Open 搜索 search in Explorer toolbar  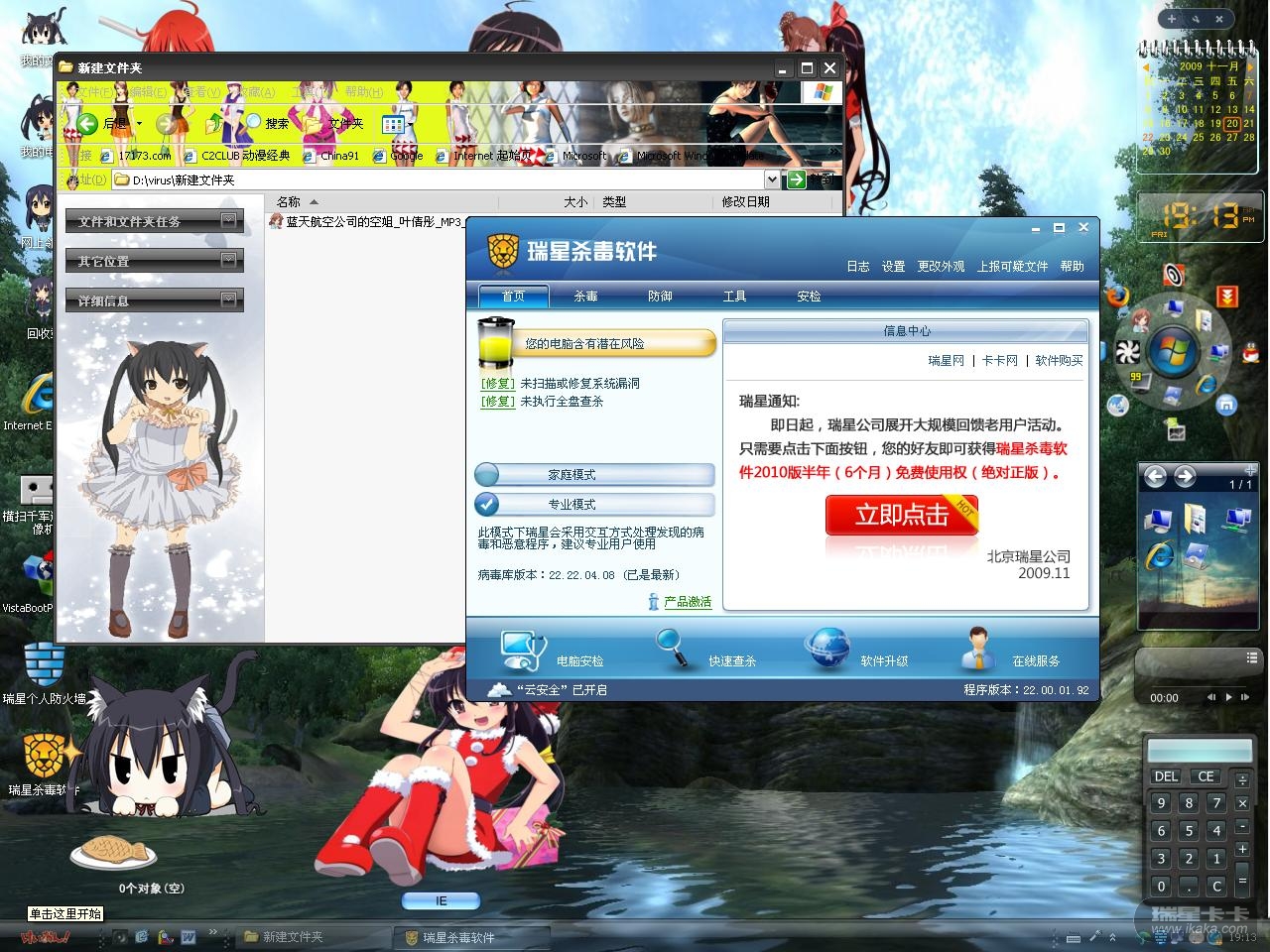[266, 123]
